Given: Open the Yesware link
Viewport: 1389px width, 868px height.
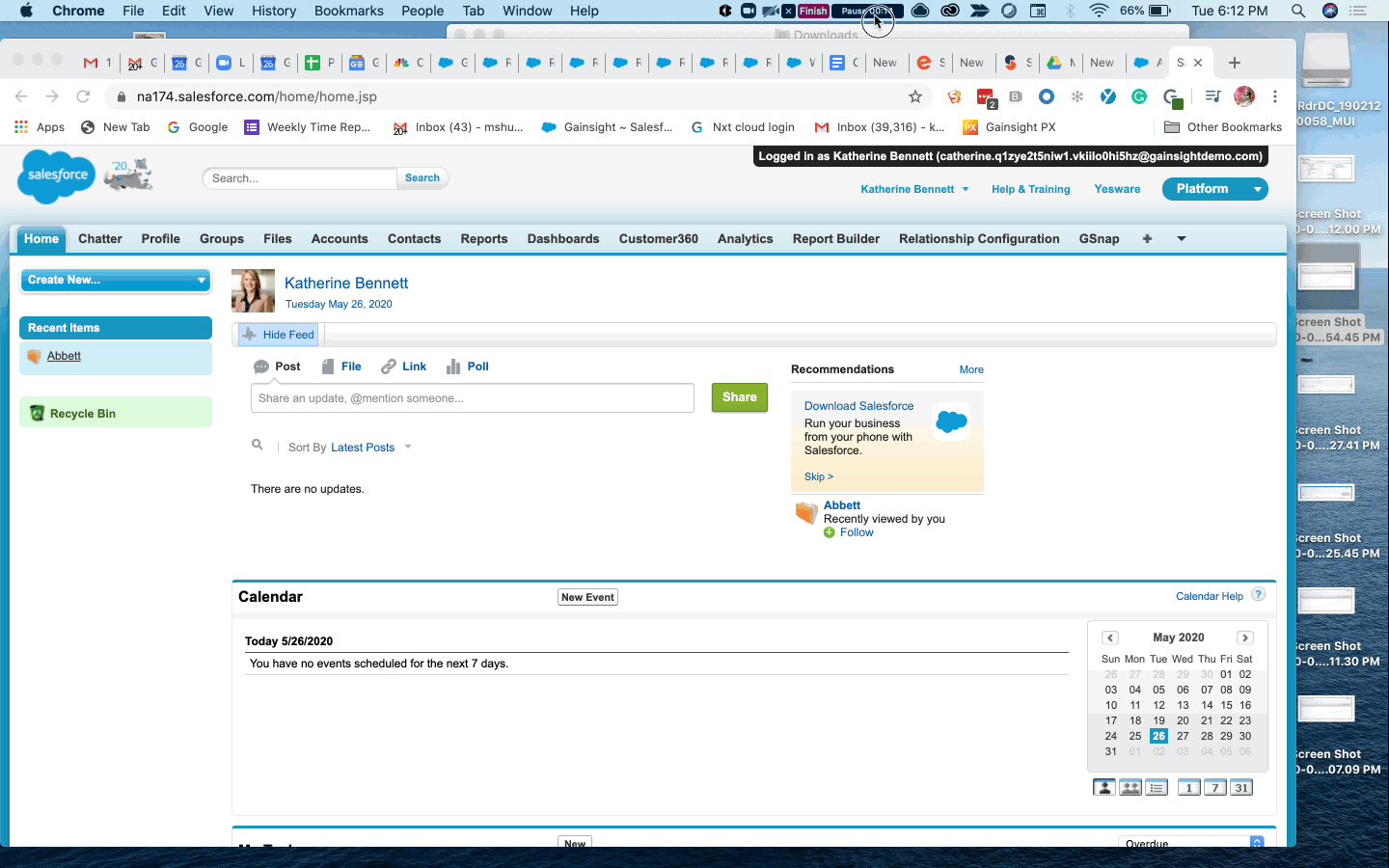Looking at the screenshot, I should (1117, 189).
